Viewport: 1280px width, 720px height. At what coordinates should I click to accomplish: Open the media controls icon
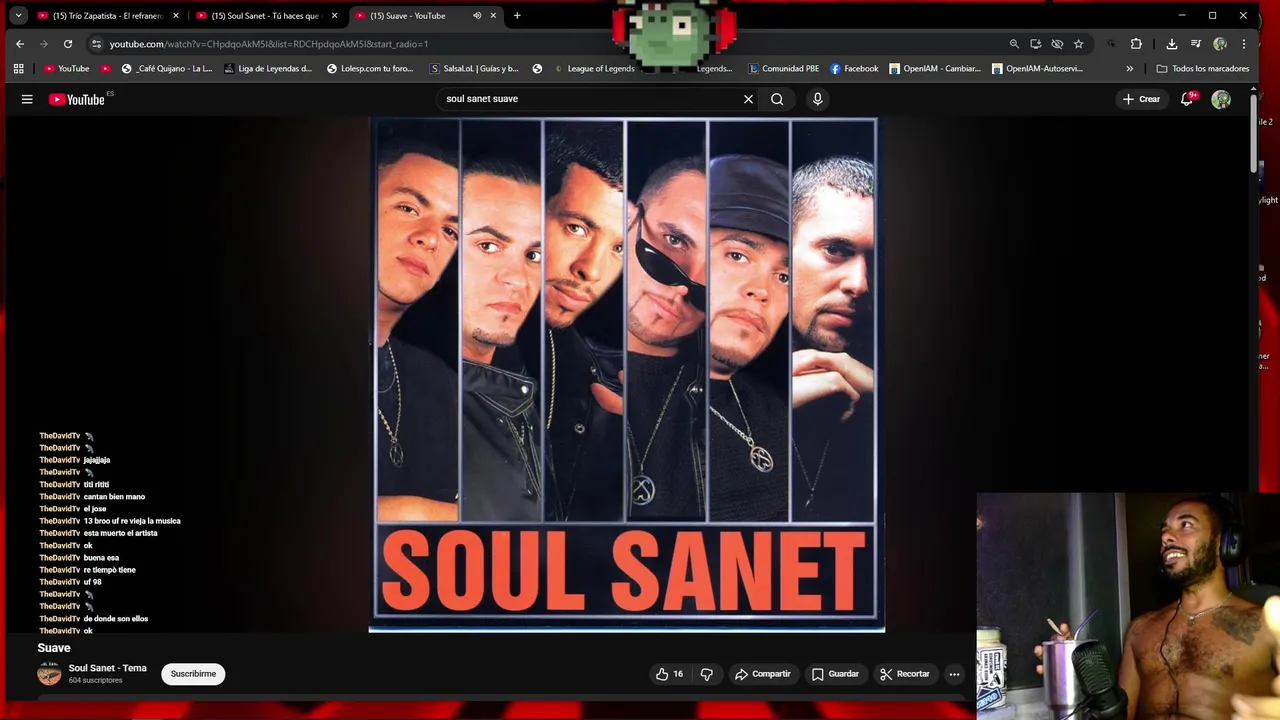pyautogui.click(x=1196, y=44)
